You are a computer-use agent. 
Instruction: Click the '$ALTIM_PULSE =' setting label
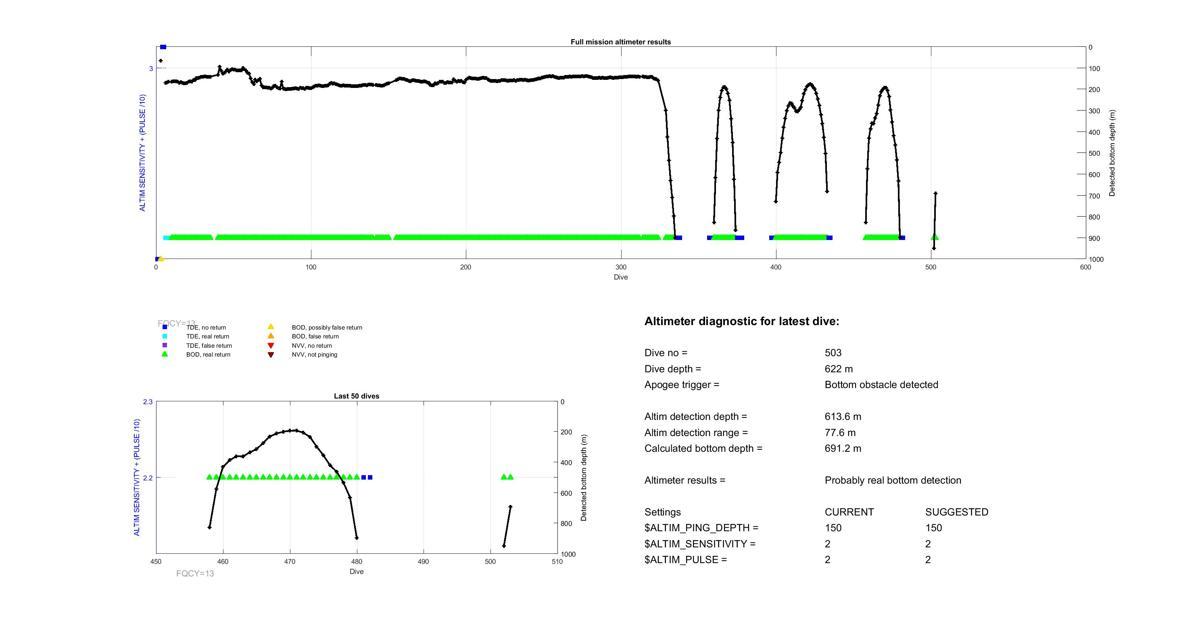(686, 560)
